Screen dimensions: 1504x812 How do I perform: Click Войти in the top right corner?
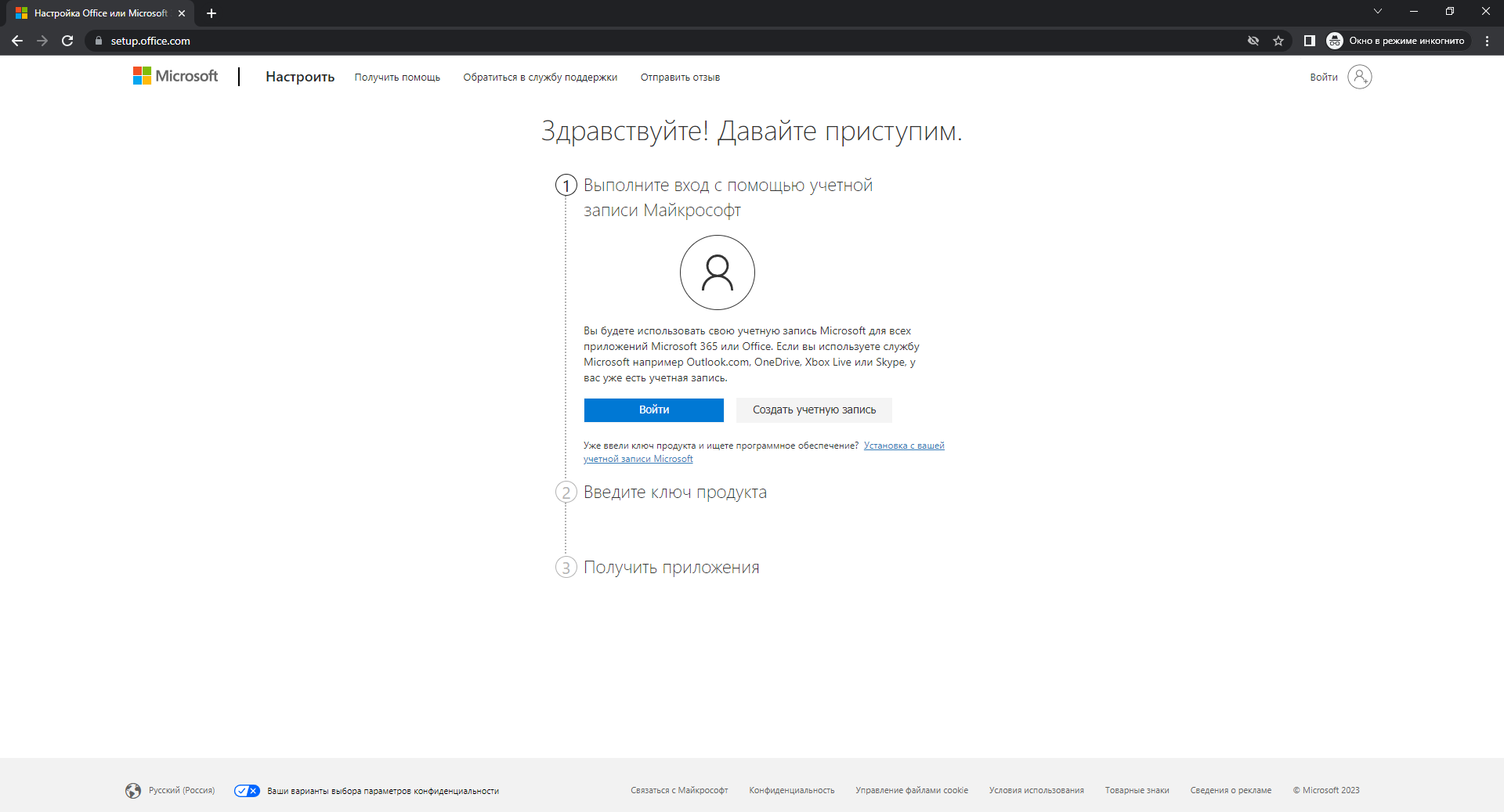1324,78
